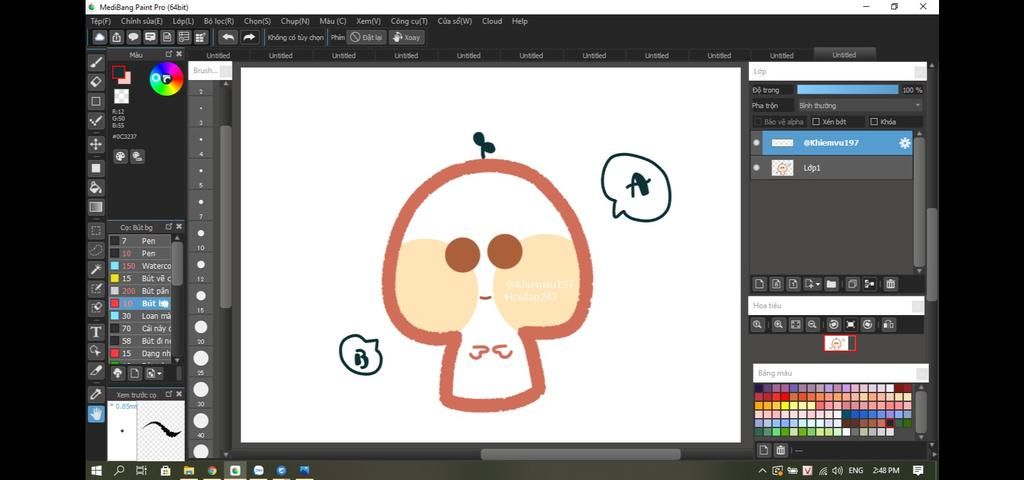Close the Màu color panel
The image size is (1024, 480).
click(x=179, y=54)
